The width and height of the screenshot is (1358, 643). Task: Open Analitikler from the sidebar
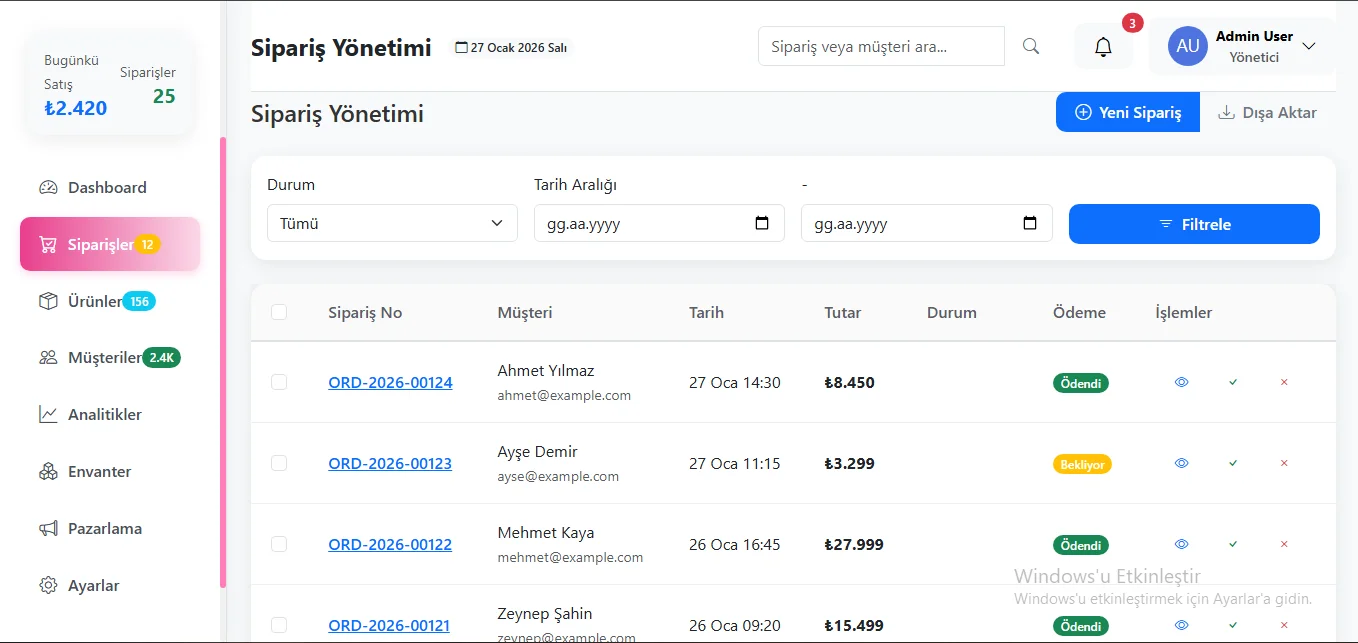pos(104,414)
